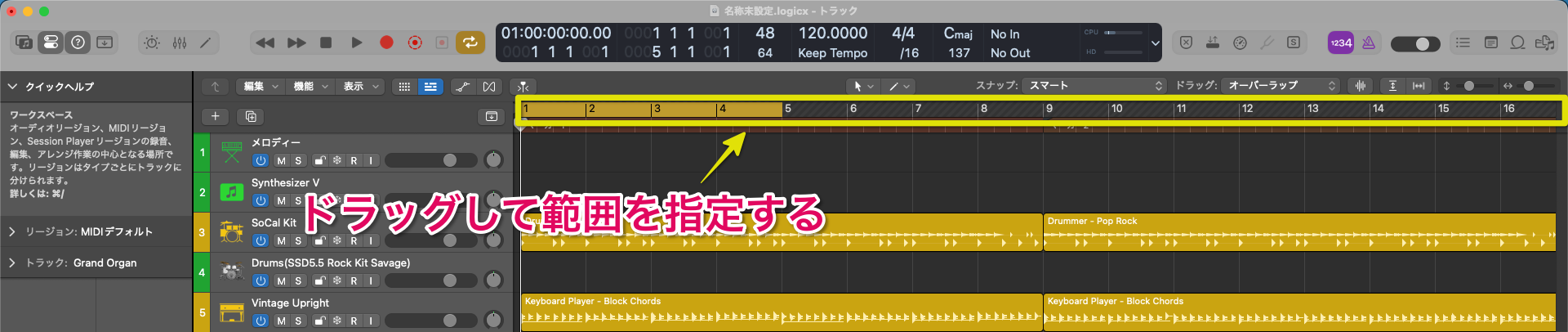Open the 編集 menu

[x=260, y=86]
